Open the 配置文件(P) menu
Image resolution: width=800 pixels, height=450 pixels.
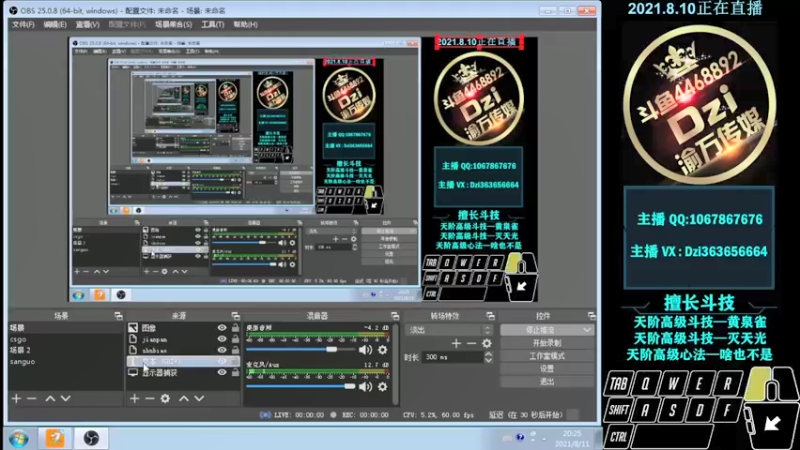(127, 24)
